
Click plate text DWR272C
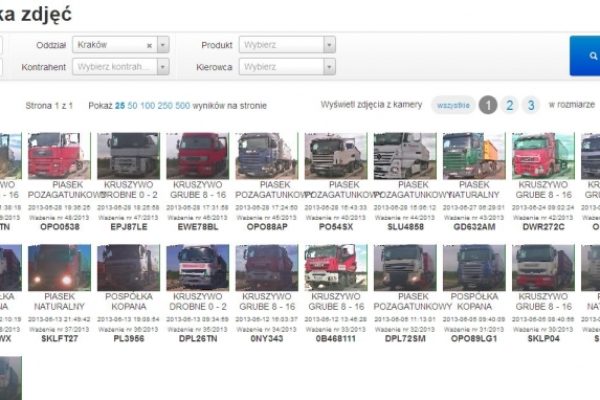(543, 227)
